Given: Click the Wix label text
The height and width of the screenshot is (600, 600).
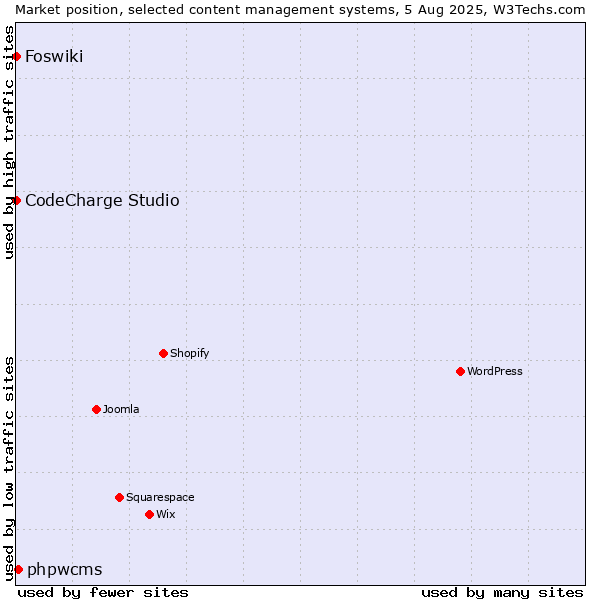Looking at the screenshot, I should point(166,514).
